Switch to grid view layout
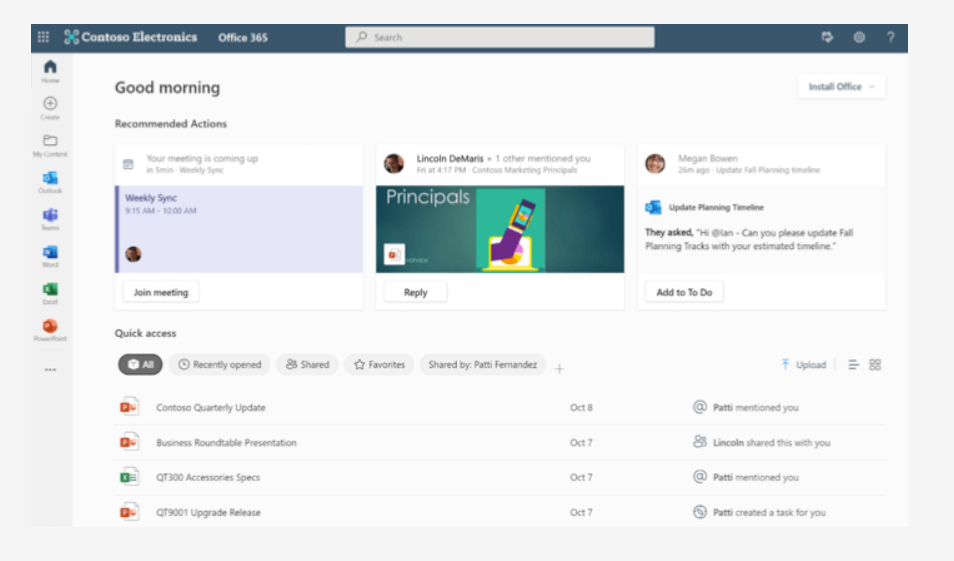The height and width of the screenshot is (561, 954). (x=875, y=364)
